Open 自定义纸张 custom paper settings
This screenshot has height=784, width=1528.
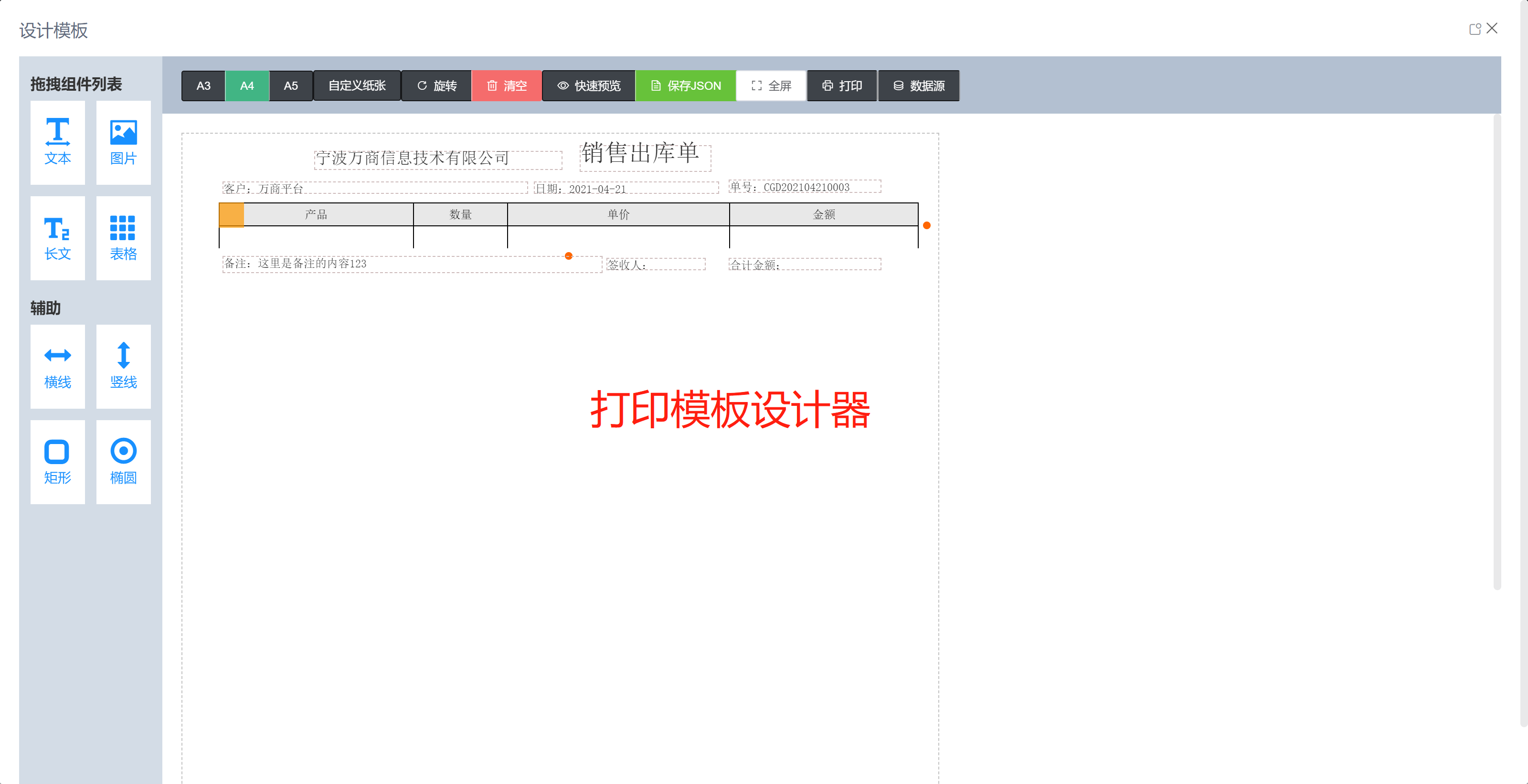[x=357, y=85]
